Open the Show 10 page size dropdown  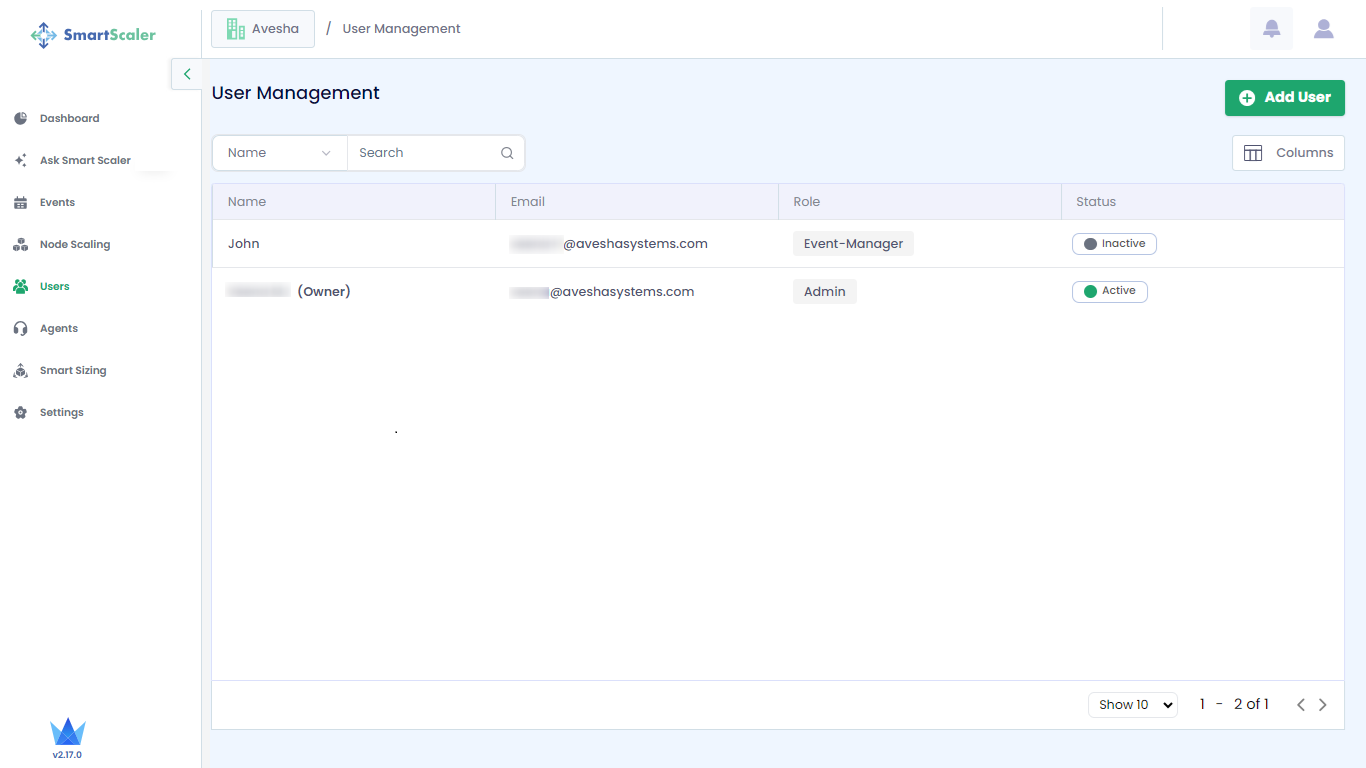(1132, 705)
